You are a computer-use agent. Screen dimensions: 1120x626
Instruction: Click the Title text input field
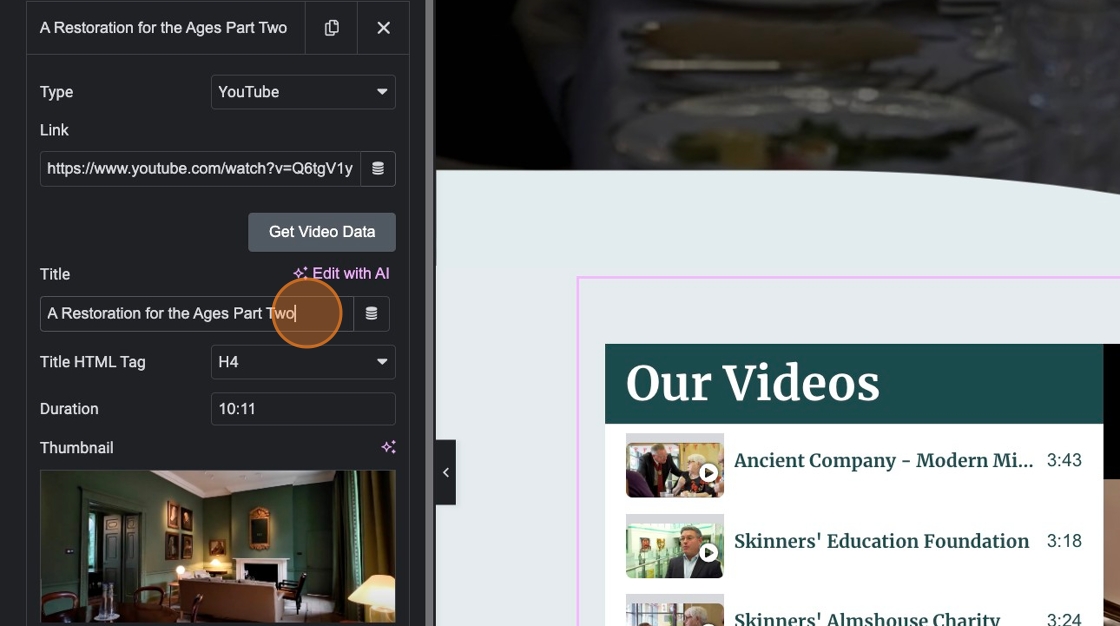[x=196, y=314]
